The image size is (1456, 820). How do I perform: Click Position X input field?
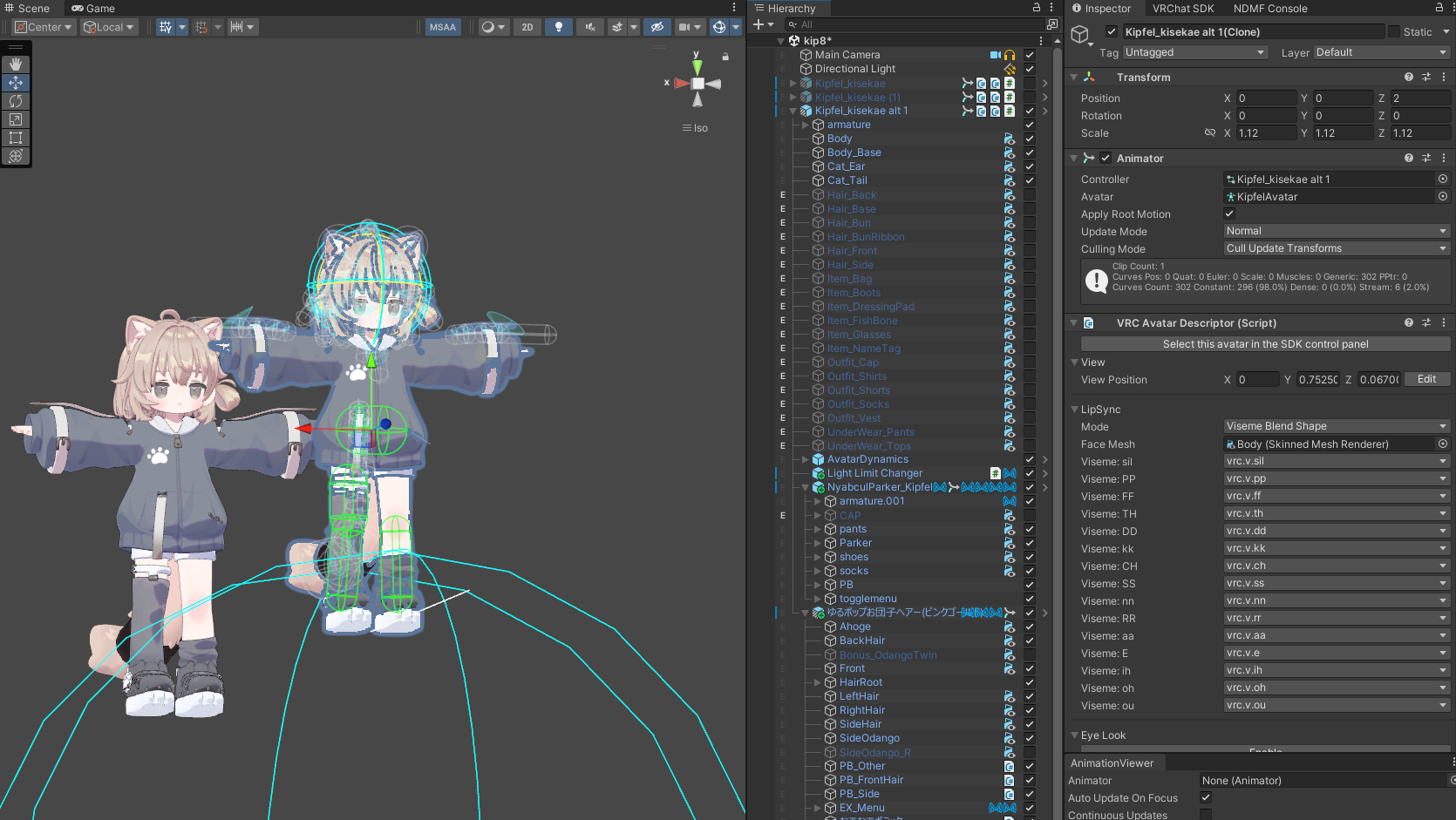tap(1266, 98)
